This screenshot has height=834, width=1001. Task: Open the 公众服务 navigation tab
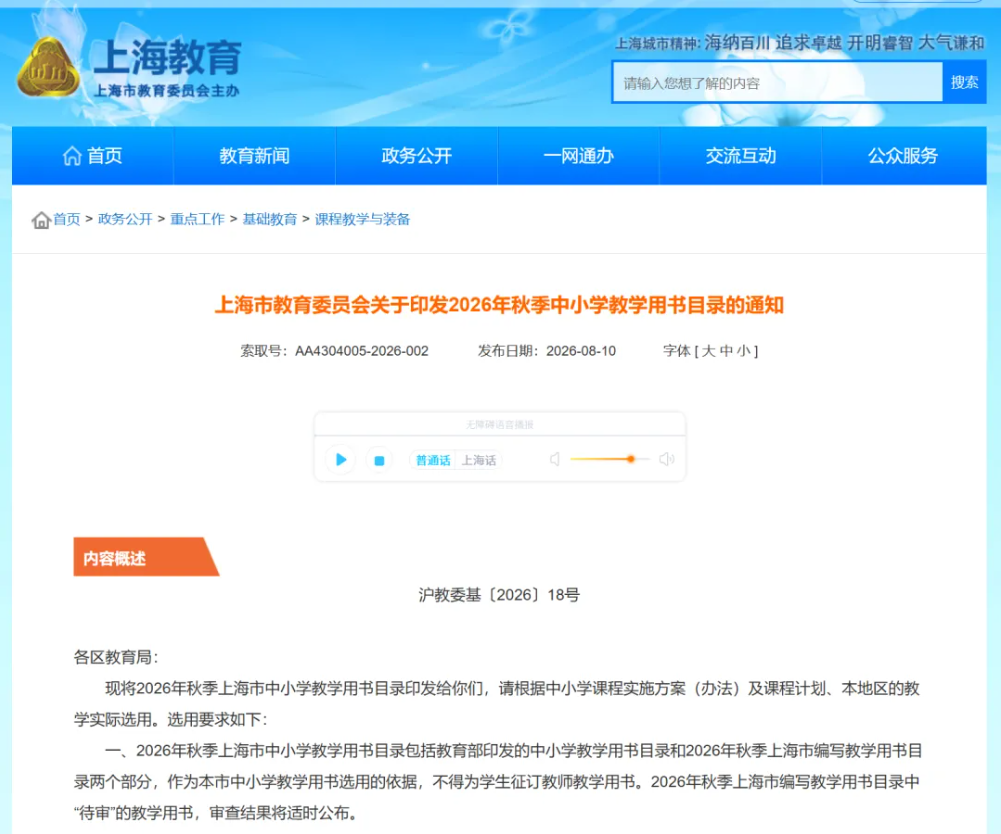[x=903, y=156]
